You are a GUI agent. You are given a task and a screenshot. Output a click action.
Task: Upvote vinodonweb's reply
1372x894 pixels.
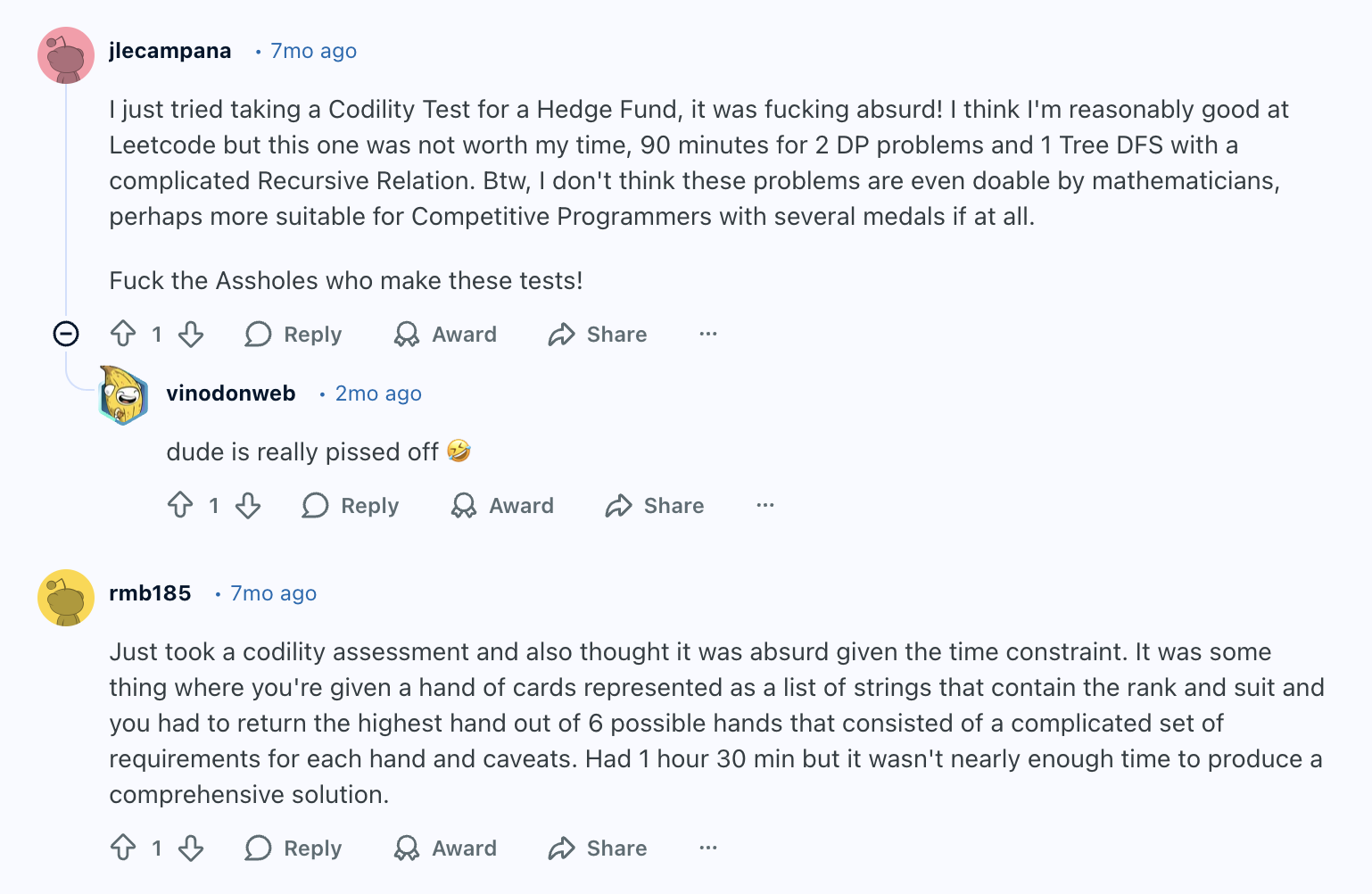pos(180,505)
